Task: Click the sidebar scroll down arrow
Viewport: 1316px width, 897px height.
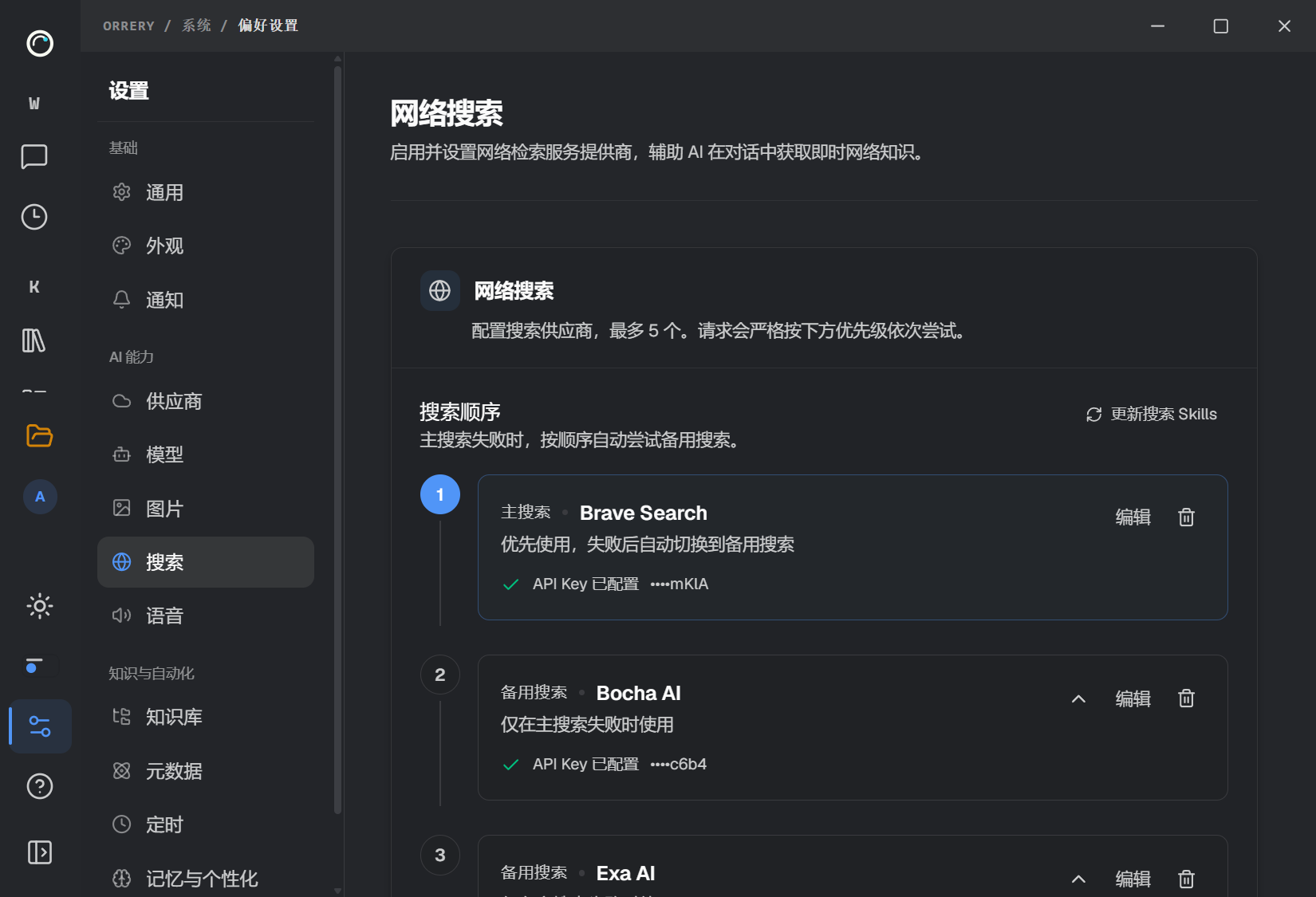Action: pos(338,891)
